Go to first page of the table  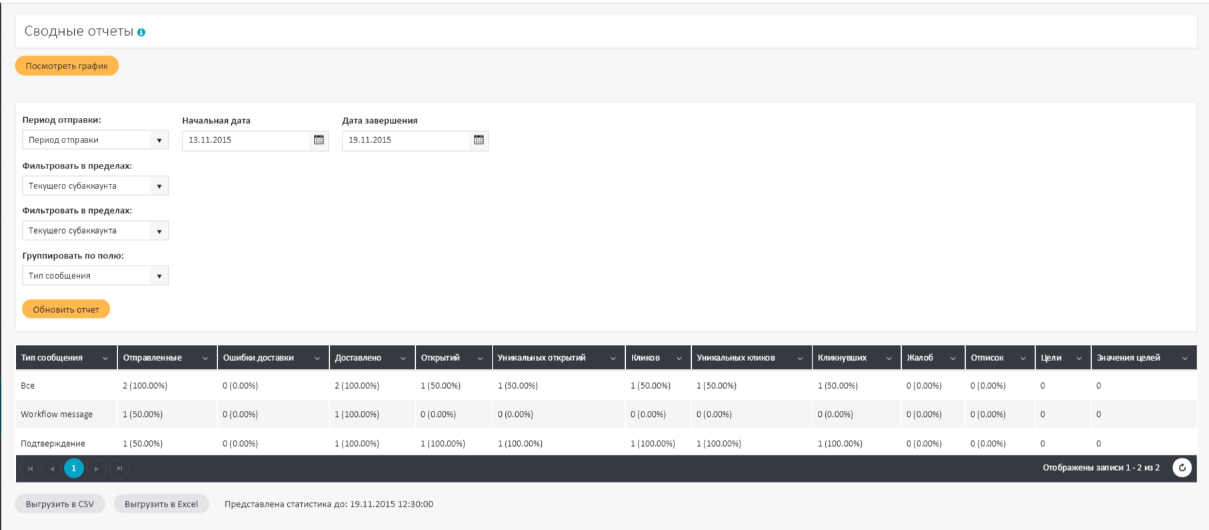click(29, 468)
